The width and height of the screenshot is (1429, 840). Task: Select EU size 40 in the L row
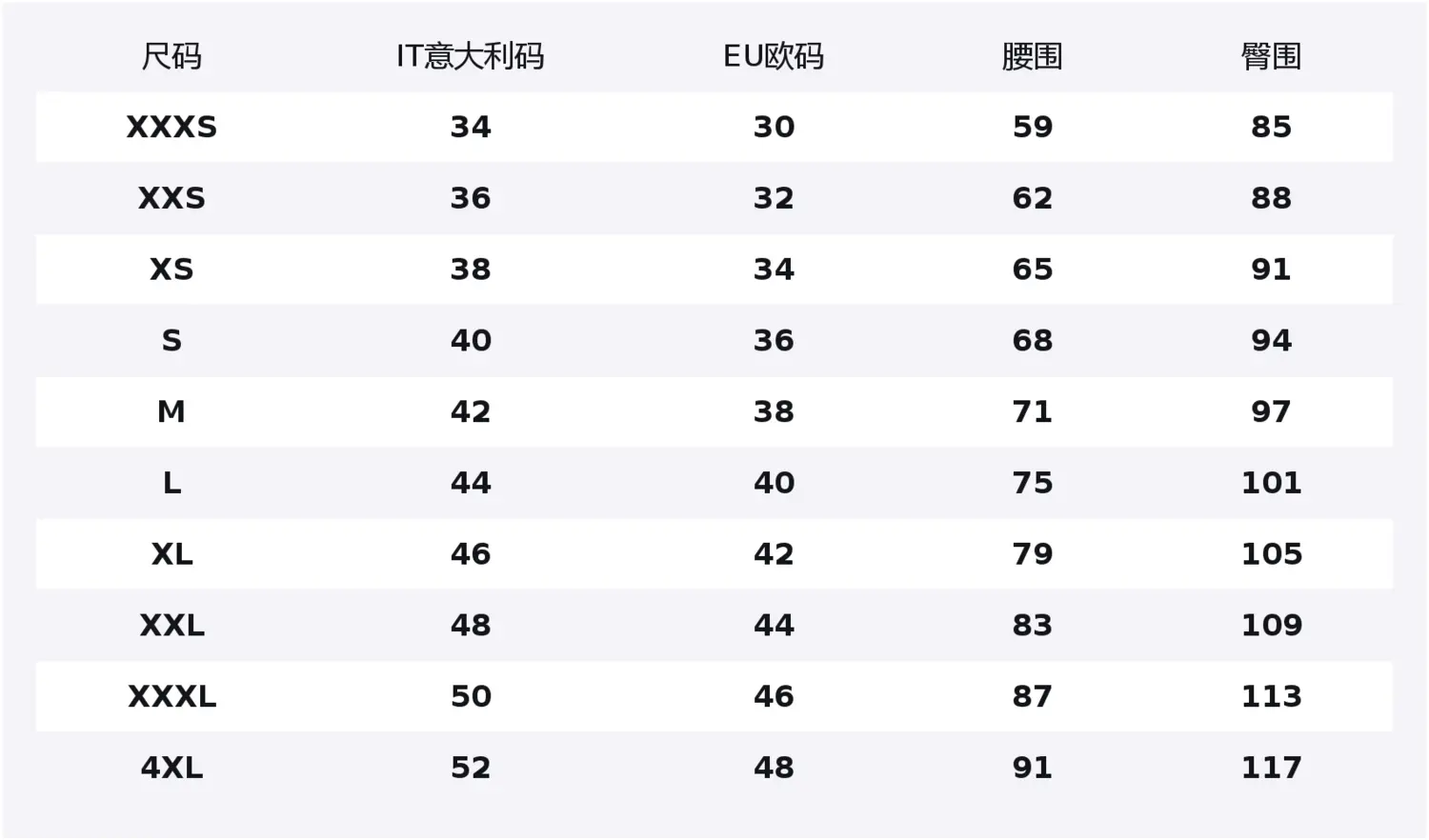click(x=774, y=483)
